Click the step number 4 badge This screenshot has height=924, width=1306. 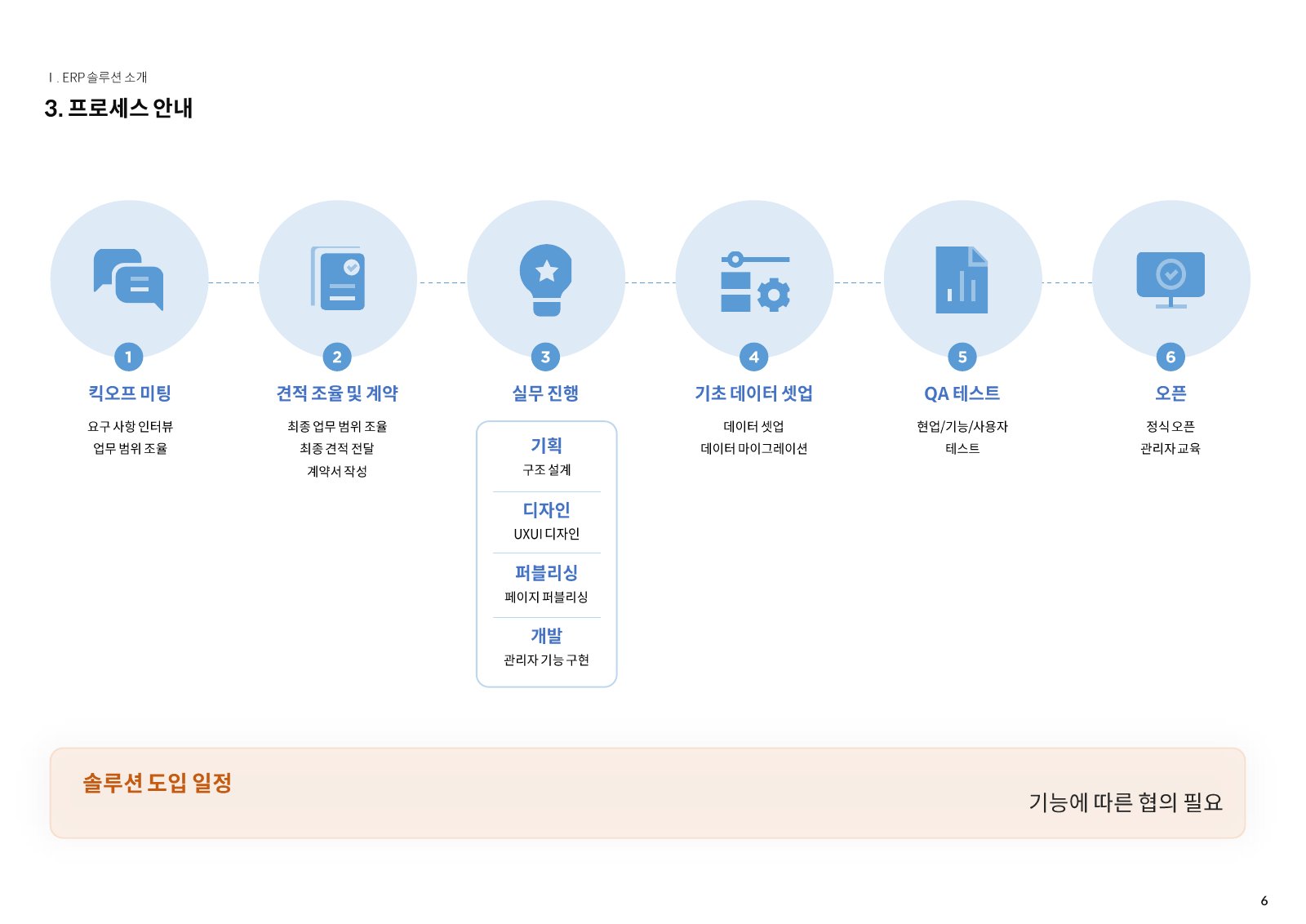[754, 357]
